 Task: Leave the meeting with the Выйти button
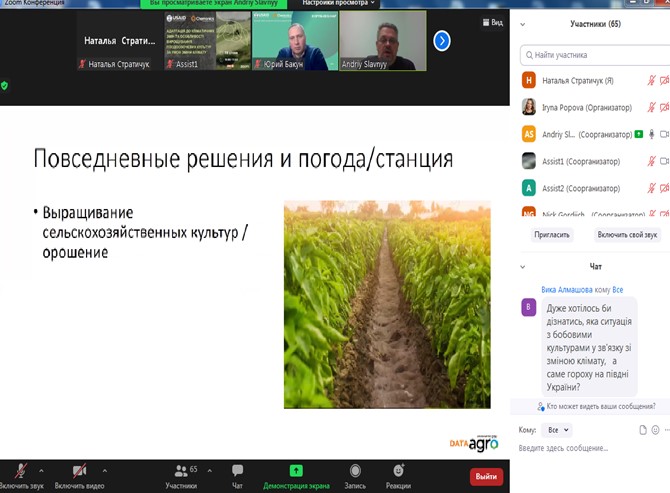(486, 476)
